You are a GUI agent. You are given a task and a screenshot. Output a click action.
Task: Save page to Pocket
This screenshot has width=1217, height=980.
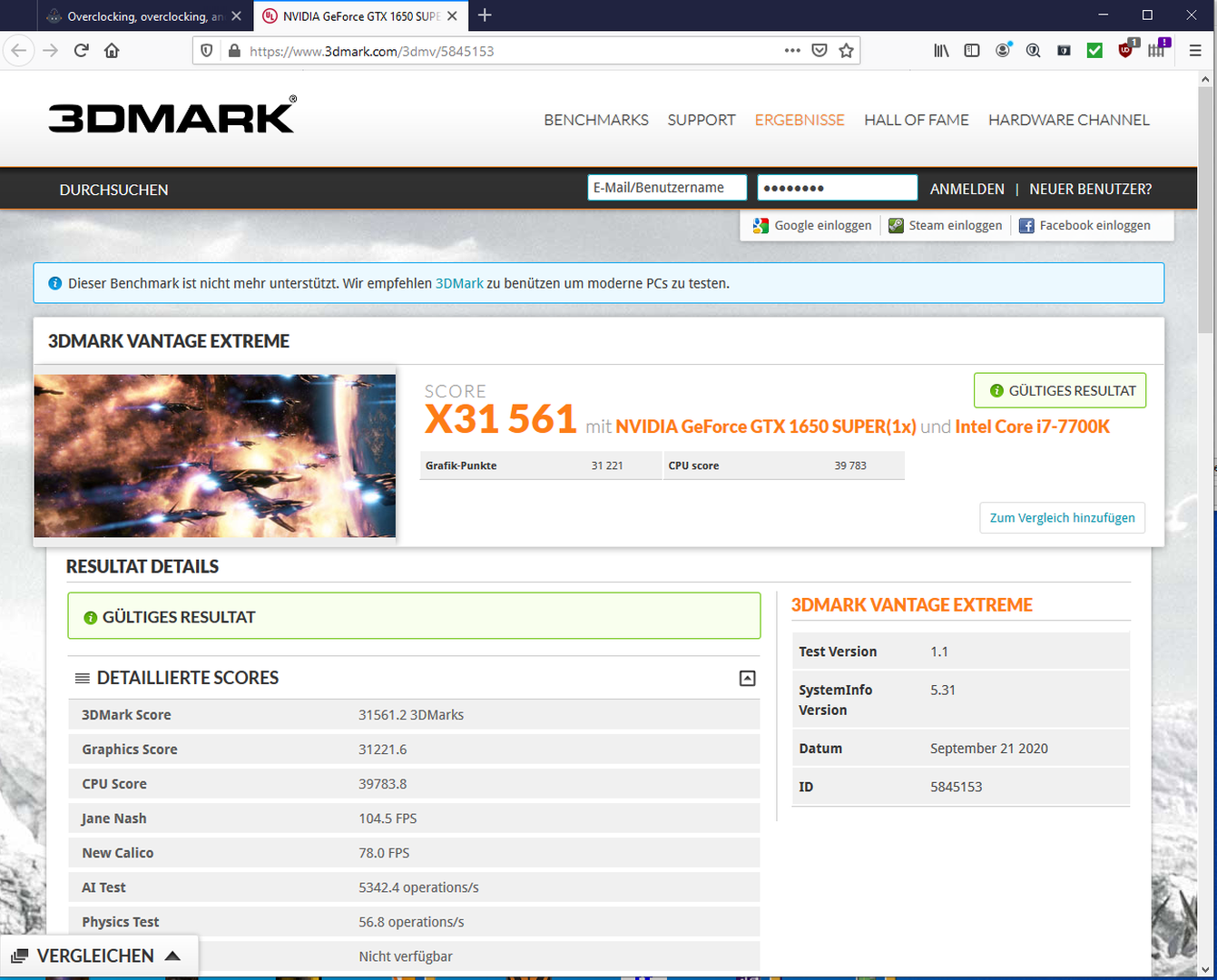pos(820,51)
